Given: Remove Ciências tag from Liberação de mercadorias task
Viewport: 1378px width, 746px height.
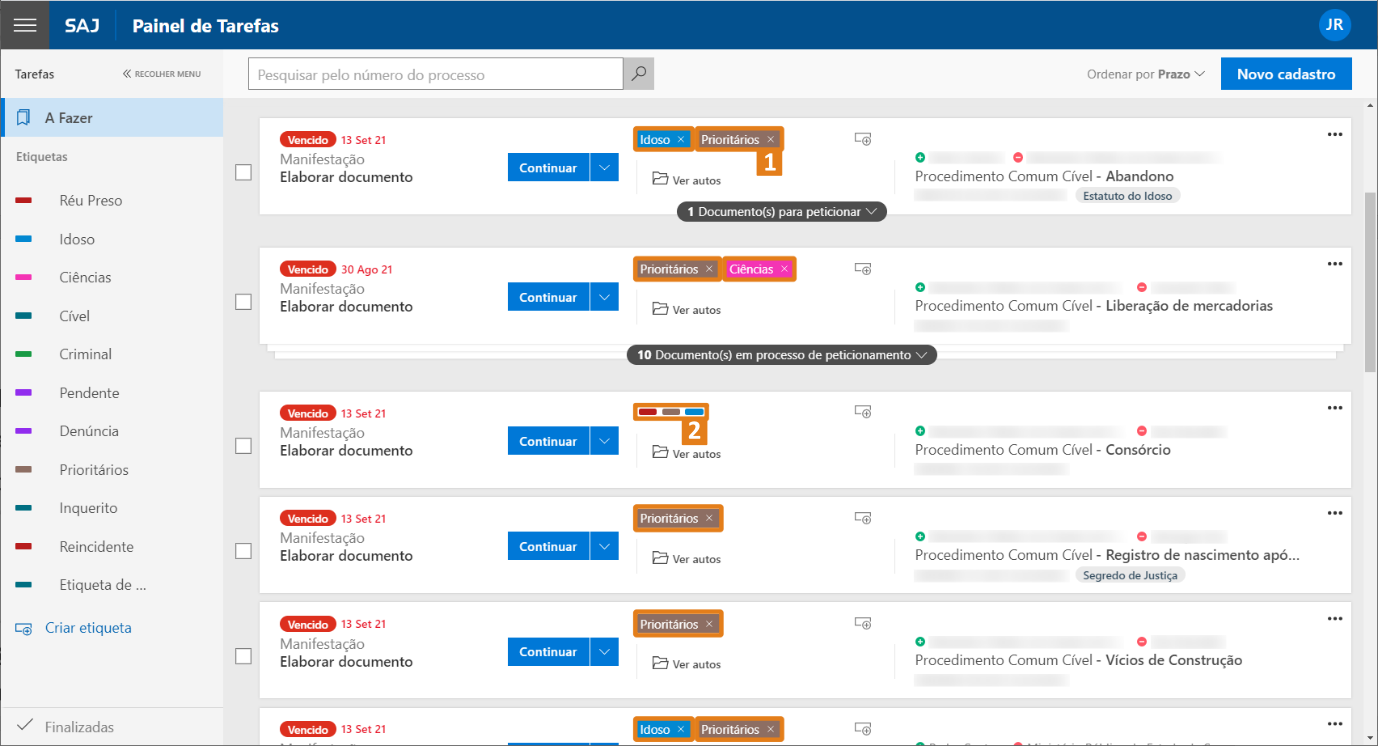Looking at the screenshot, I should point(785,269).
